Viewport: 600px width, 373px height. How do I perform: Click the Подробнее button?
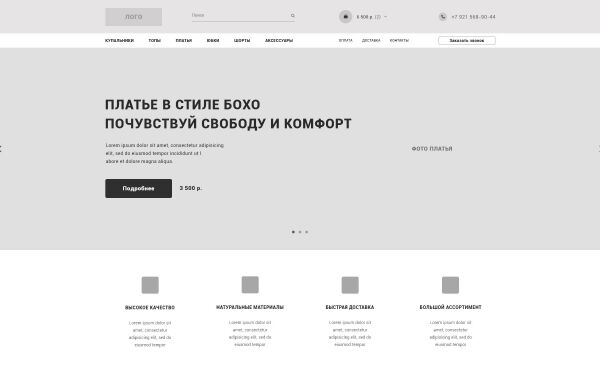click(139, 188)
